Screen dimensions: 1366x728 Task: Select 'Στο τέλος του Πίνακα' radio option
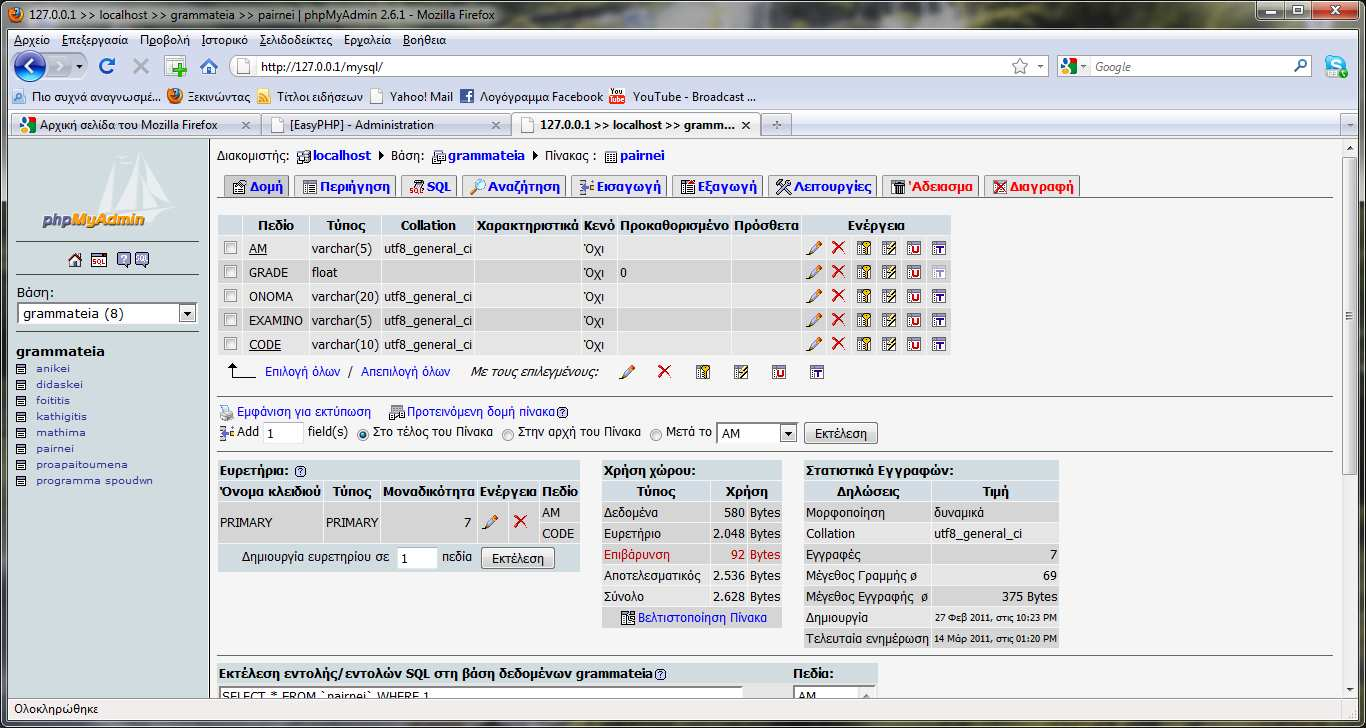click(x=363, y=434)
